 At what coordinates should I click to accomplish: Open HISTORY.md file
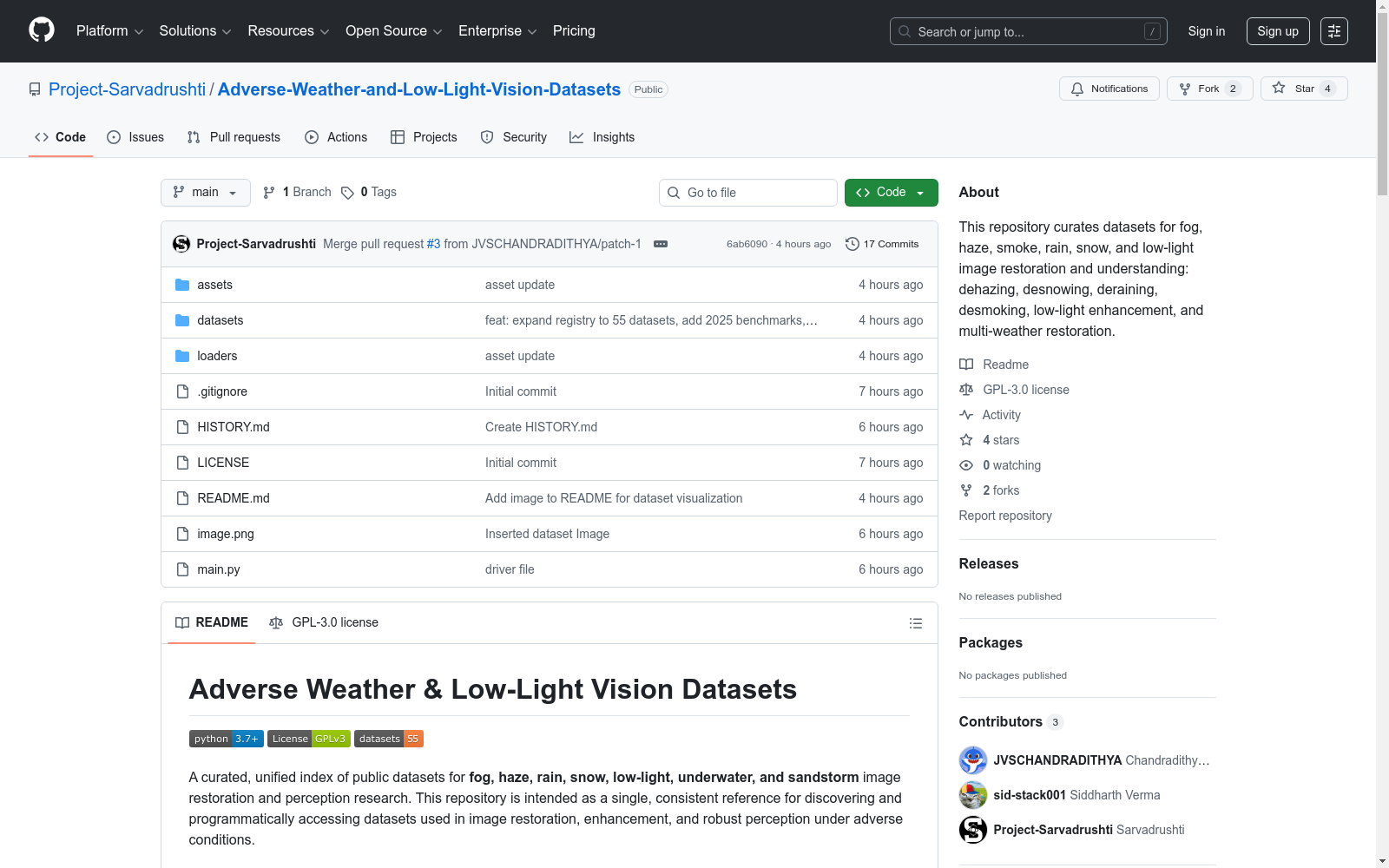[234, 427]
